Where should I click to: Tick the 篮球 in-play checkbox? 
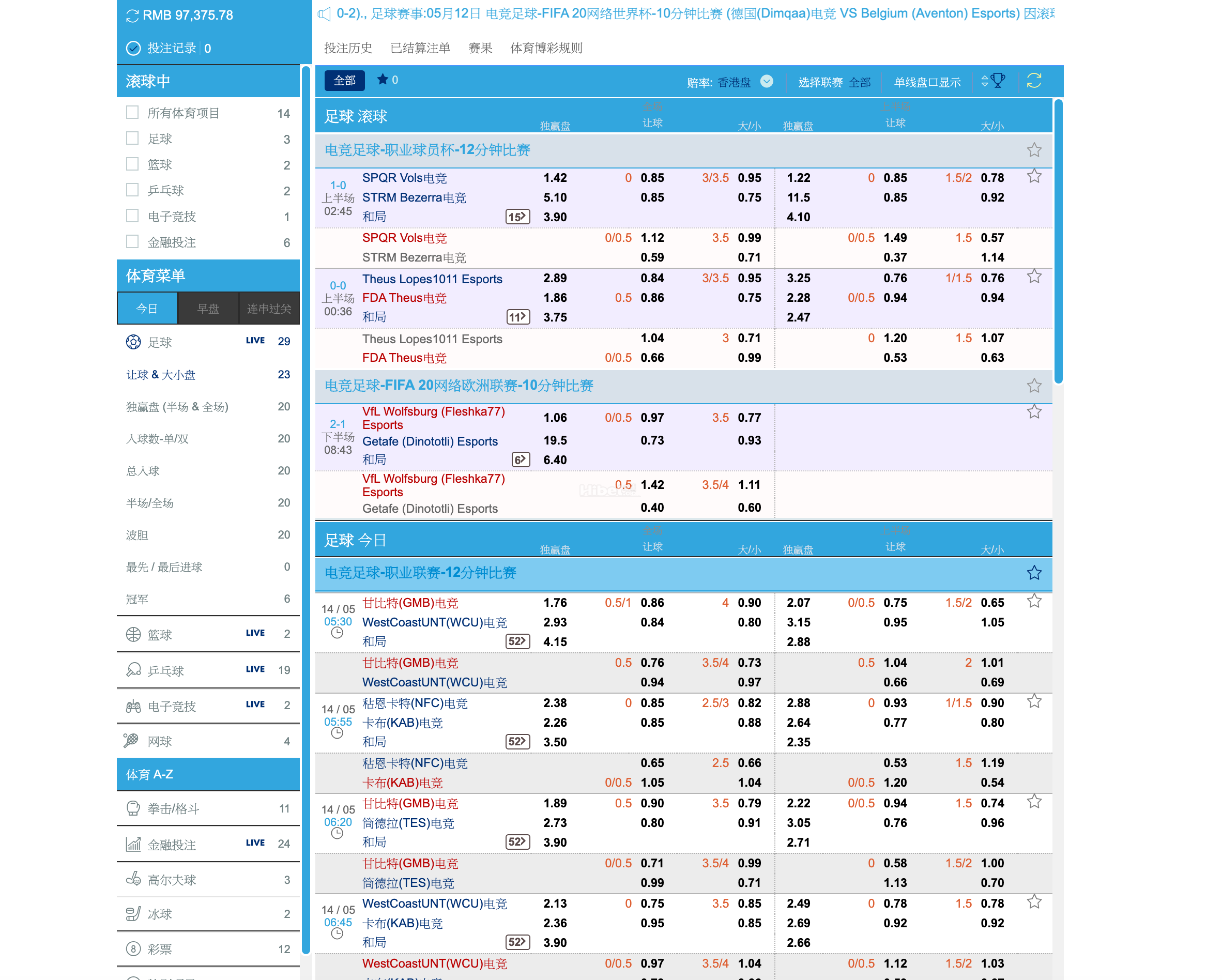(x=132, y=164)
